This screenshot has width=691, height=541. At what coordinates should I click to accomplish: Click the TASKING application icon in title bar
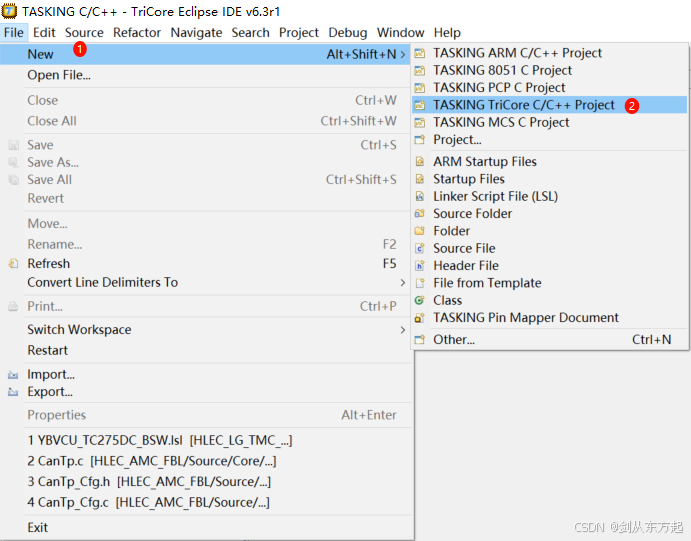coord(9,11)
